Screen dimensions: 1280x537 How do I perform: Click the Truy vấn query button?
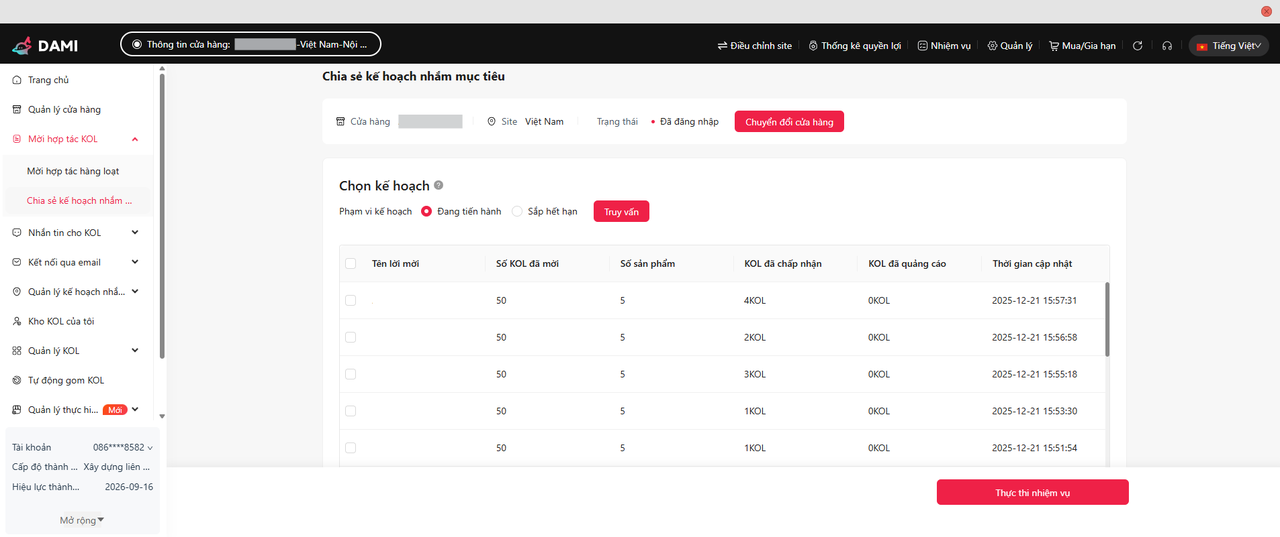621,212
